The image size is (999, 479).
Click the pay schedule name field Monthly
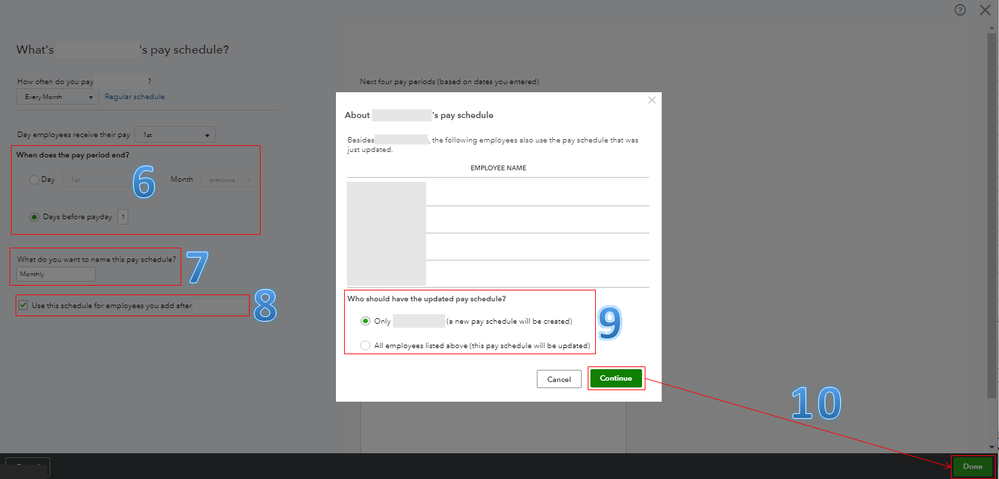coord(56,274)
